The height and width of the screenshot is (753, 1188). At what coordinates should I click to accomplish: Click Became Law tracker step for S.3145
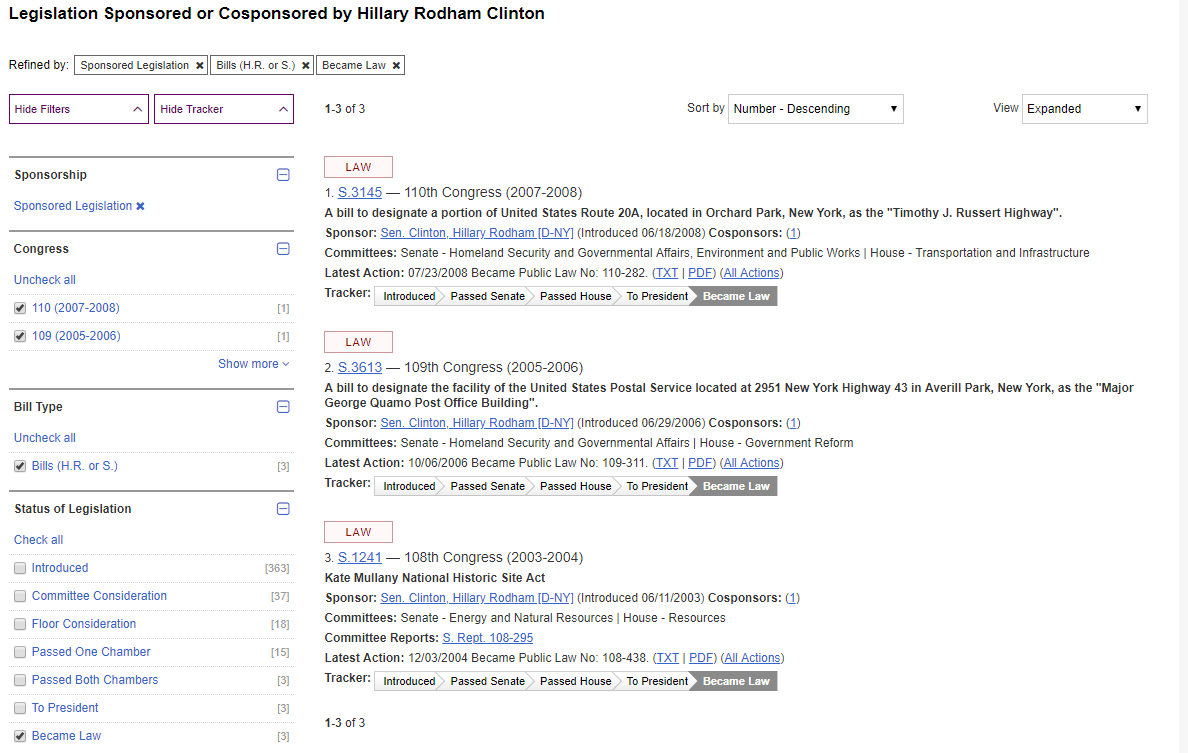pyautogui.click(x=736, y=296)
